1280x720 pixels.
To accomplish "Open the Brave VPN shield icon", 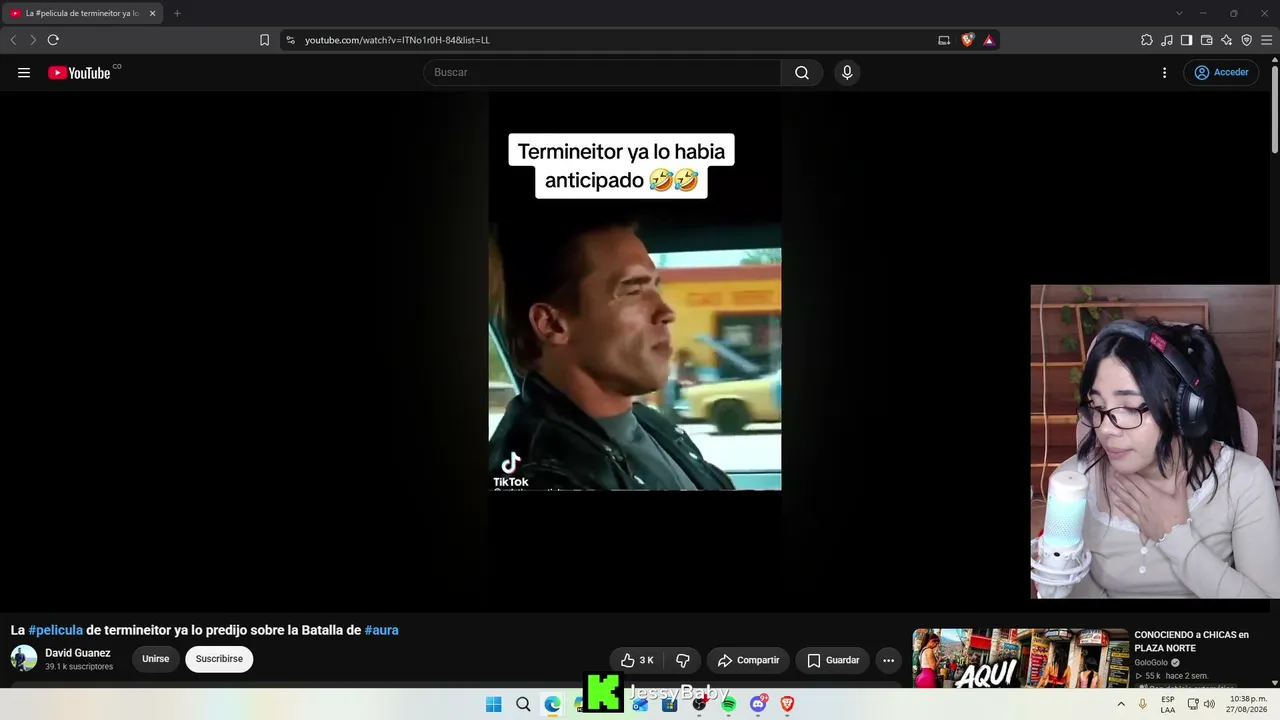I will [x=1246, y=40].
